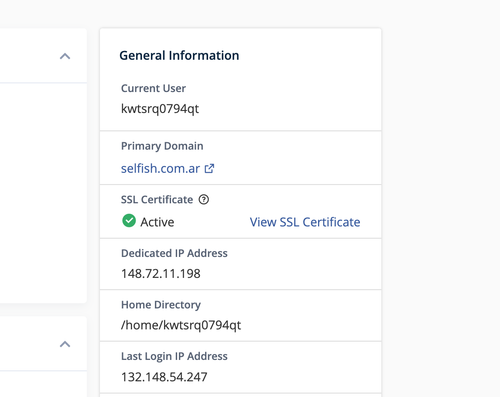
Task: Click the Dedicated IP Address label
Action: [x=174, y=253]
